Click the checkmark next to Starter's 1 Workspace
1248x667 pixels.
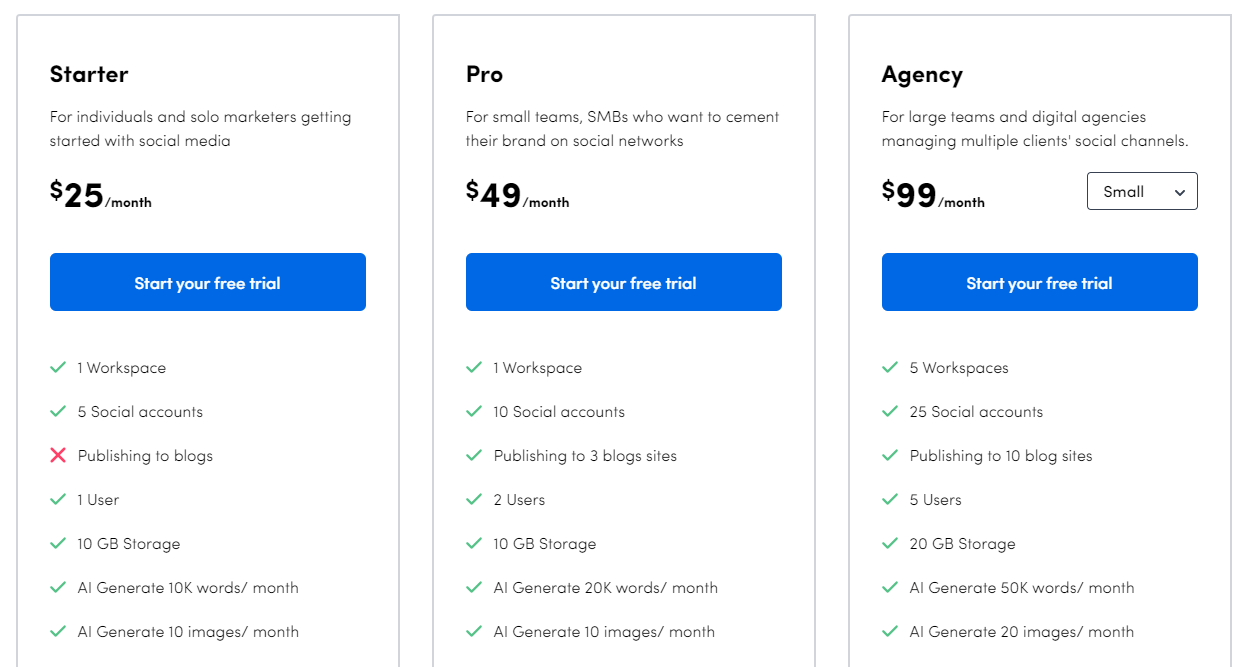point(58,367)
